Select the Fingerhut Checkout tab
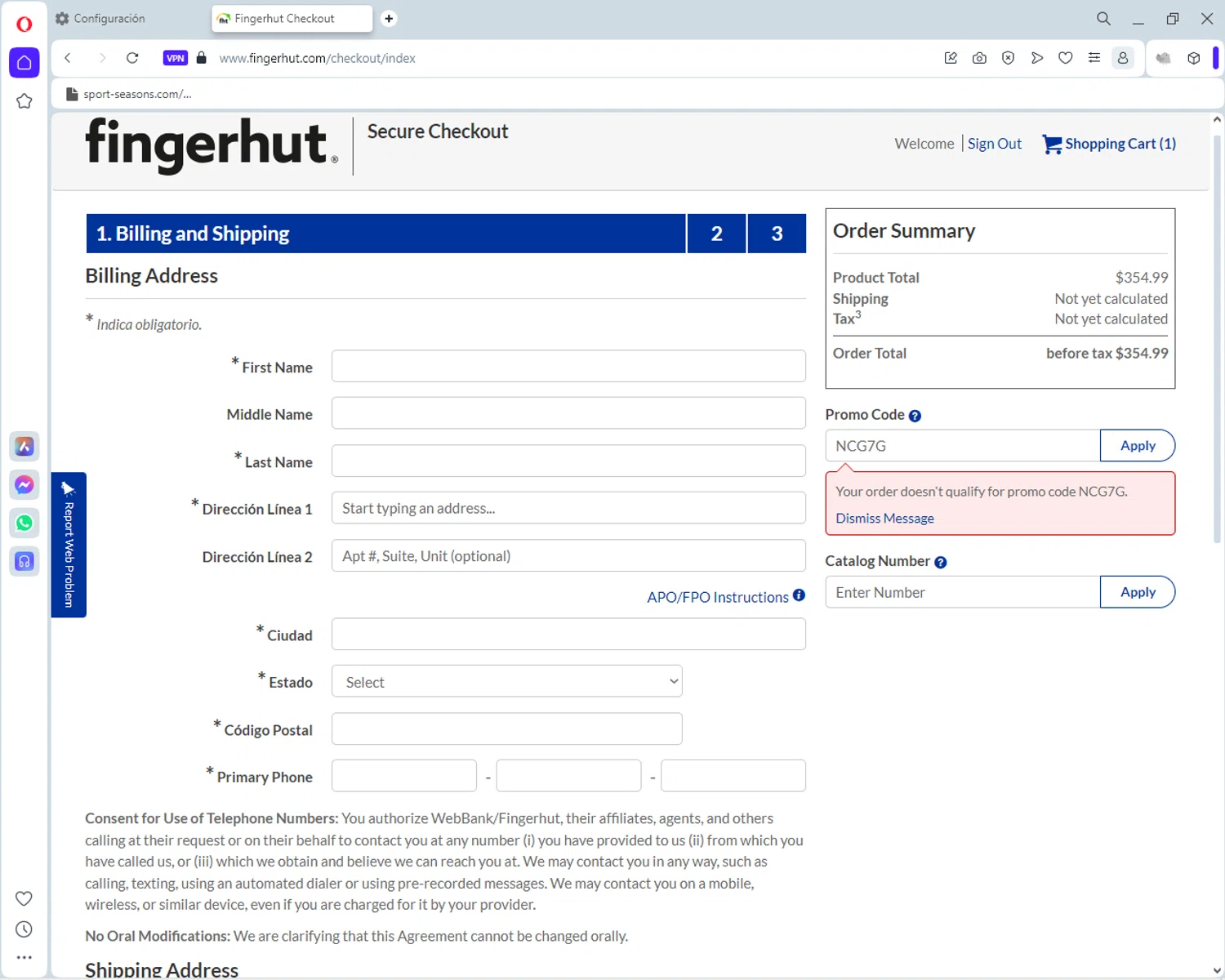The height and width of the screenshot is (980, 1225). point(292,18)
